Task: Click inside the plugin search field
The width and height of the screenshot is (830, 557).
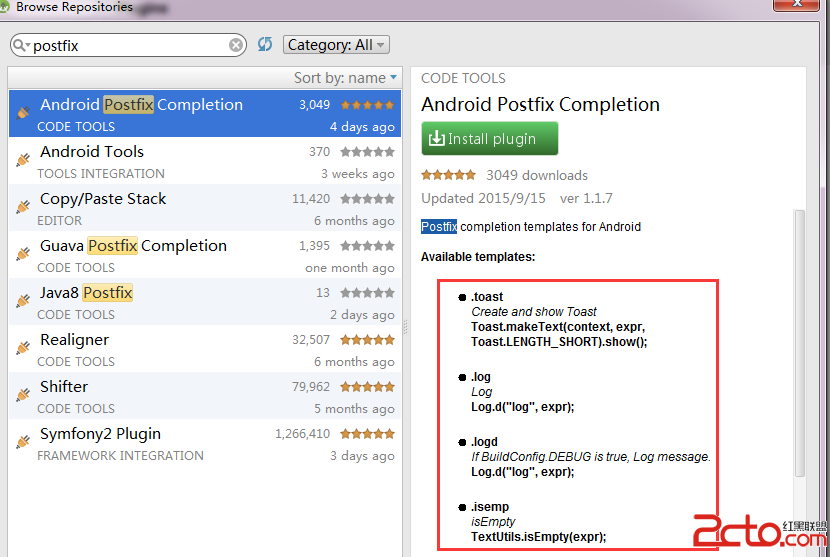Action: point(129,46)
